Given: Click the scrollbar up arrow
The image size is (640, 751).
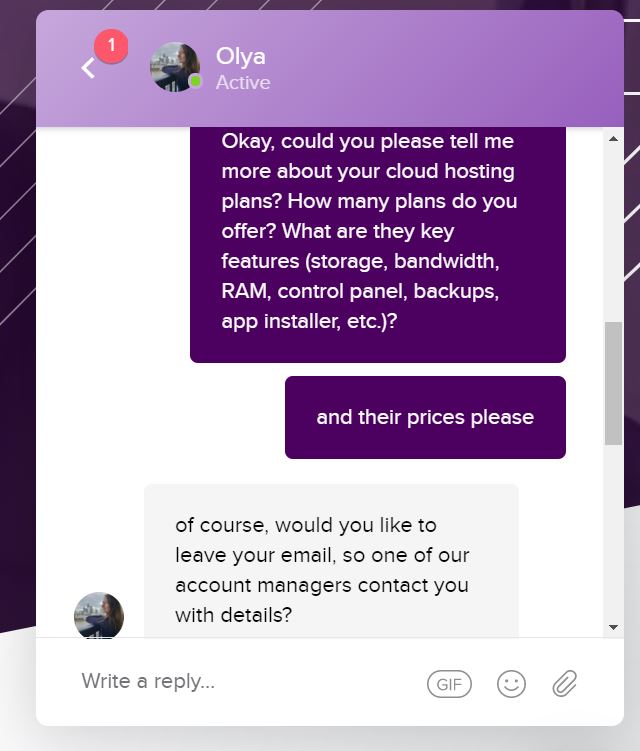Looking at the screenshot, I should pos(613,139).
